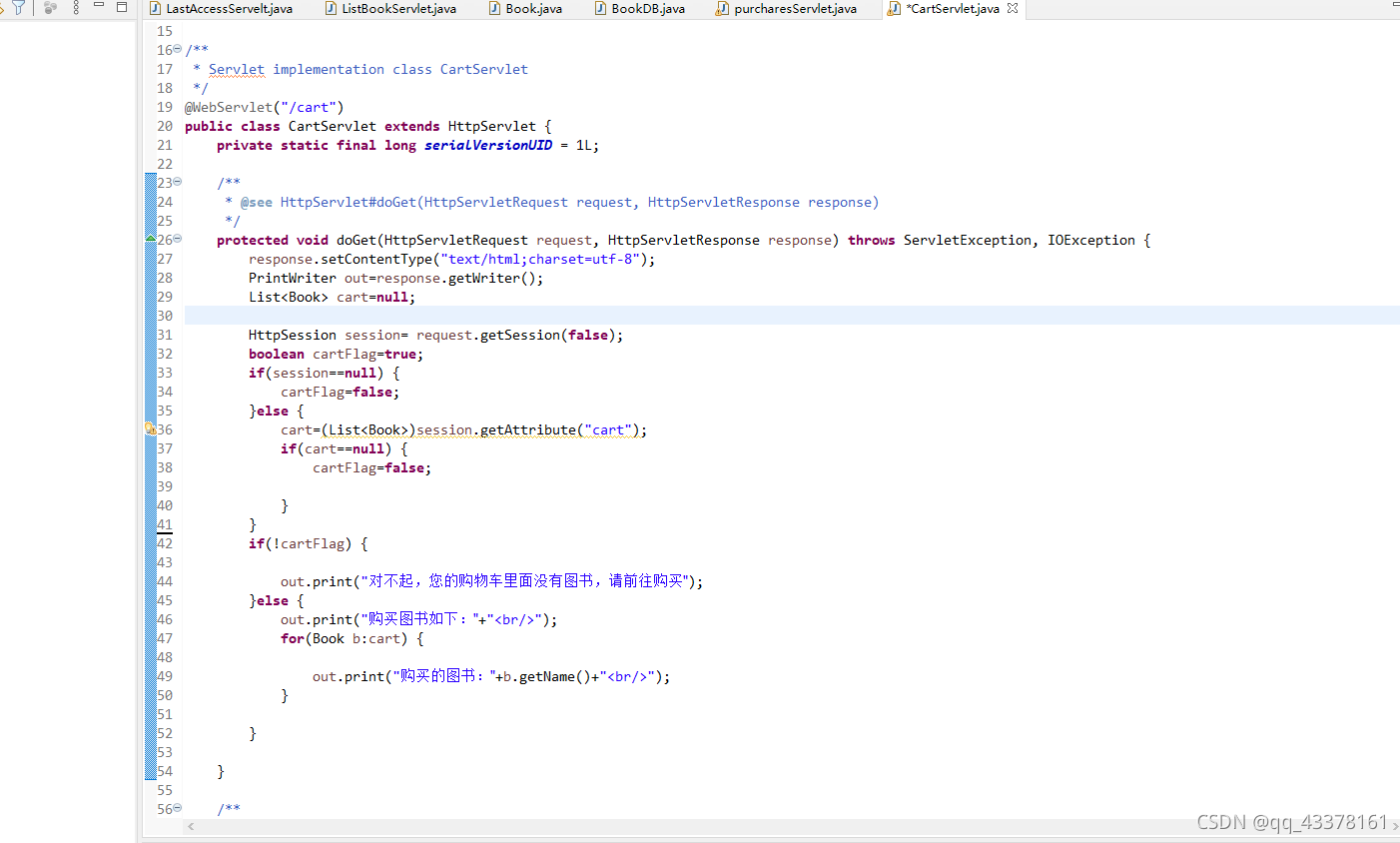
Task: Collapse the doGet method fold at line 26
Action: point(176,239)
